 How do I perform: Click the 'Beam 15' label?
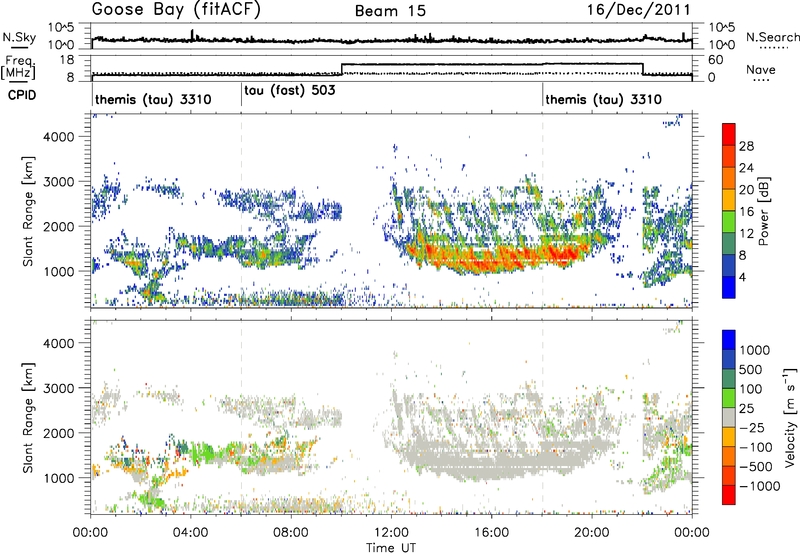click(x=390, y=11)
